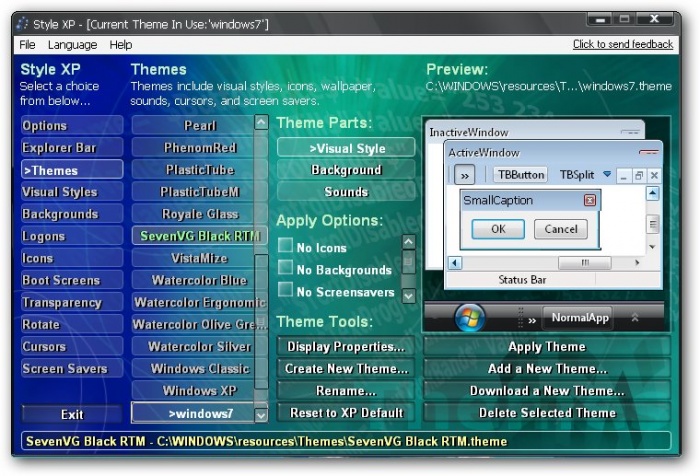Click the Rename button
The width and height of the screenshot is (700, 476).
coord(346,391)
